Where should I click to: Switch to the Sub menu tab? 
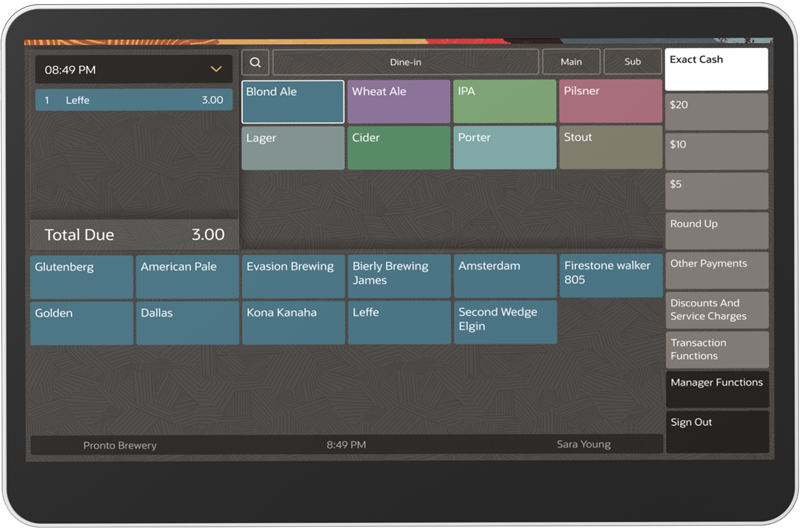pyautogui.click(x=632, y=62)
